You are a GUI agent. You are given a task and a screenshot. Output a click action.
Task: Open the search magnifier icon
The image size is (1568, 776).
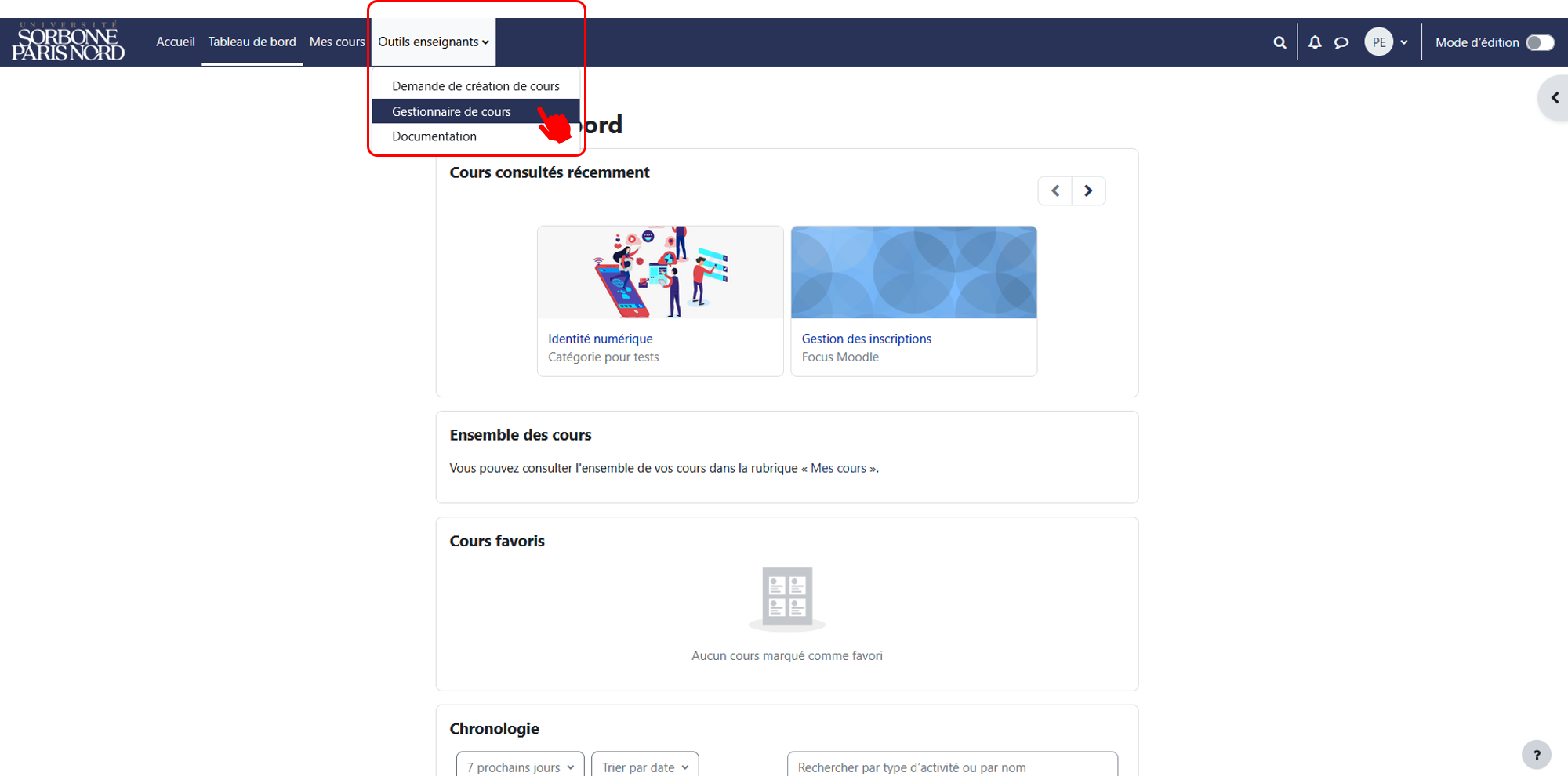[1279, 42]
